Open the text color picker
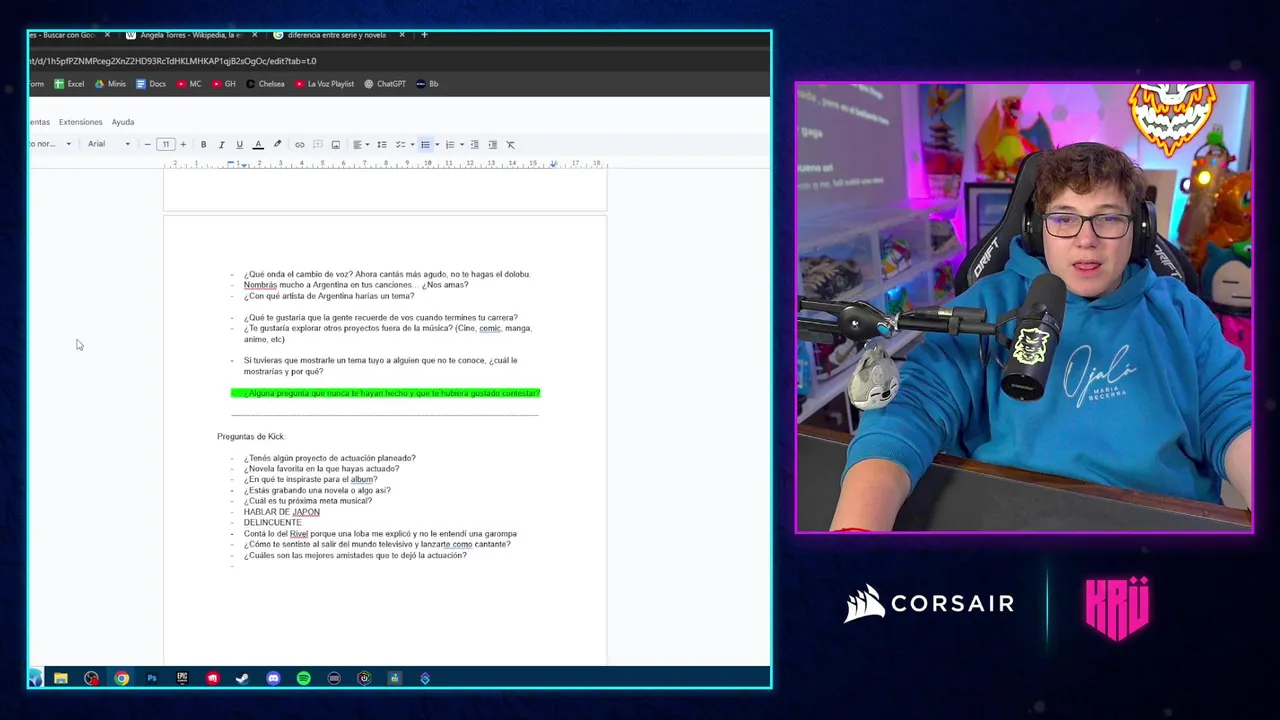Viewport: 1280px width, 720px height. tap(258, 144)
